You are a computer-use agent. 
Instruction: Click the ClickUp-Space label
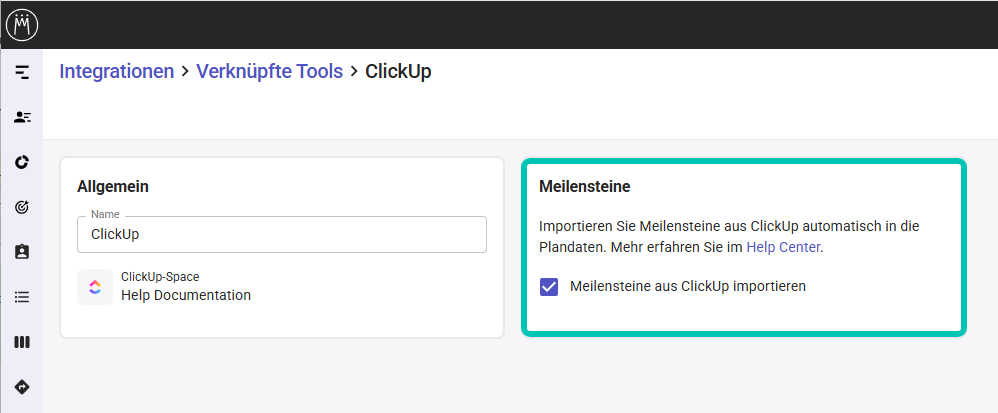pyautogui.click(x=160, y=277)
